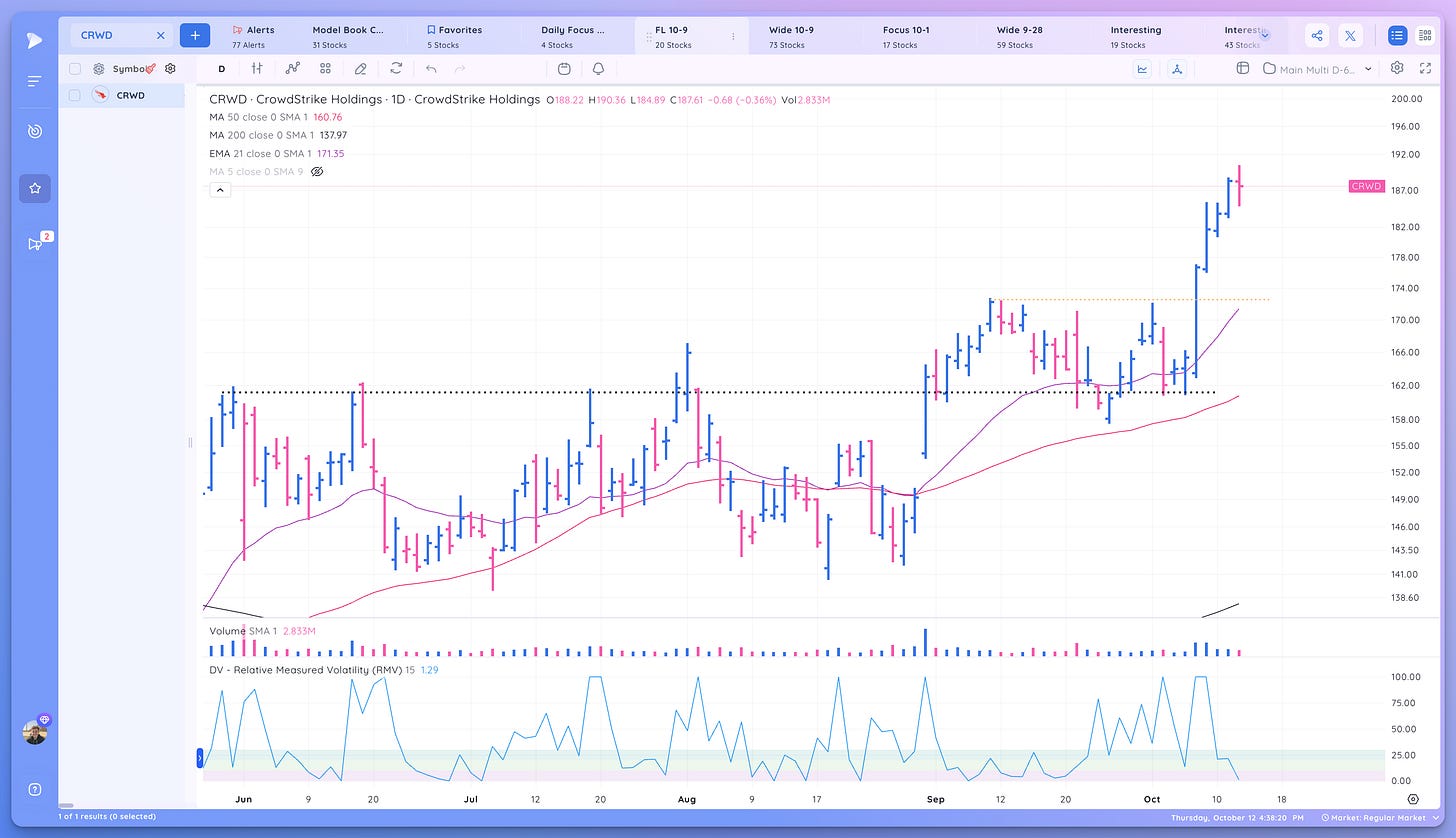Share to X (Twitter) button
Viewport: 1456px width, 838px height.
(x=1350, y=36)
